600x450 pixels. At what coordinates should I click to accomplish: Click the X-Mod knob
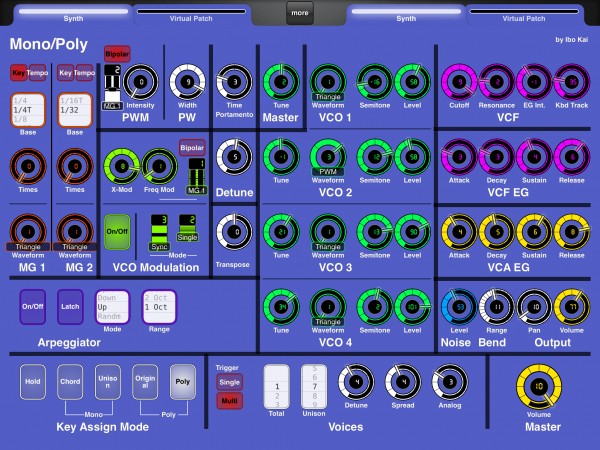pyautogui.click(x=122, y=166)
